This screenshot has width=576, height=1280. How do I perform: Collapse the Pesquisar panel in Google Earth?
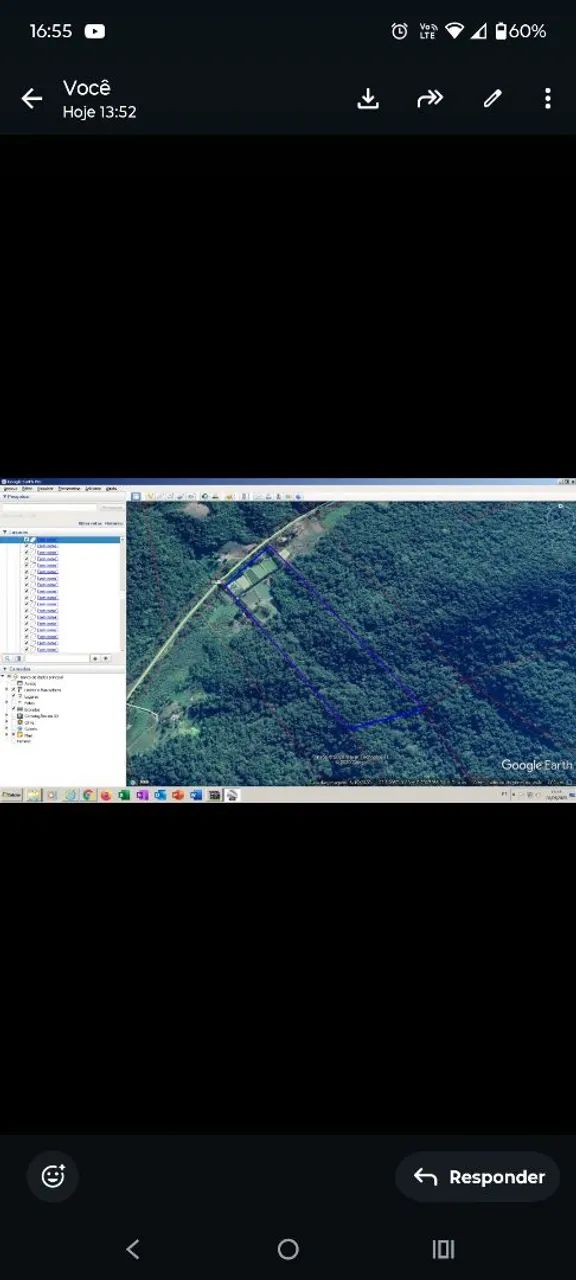tap(4, 496)
